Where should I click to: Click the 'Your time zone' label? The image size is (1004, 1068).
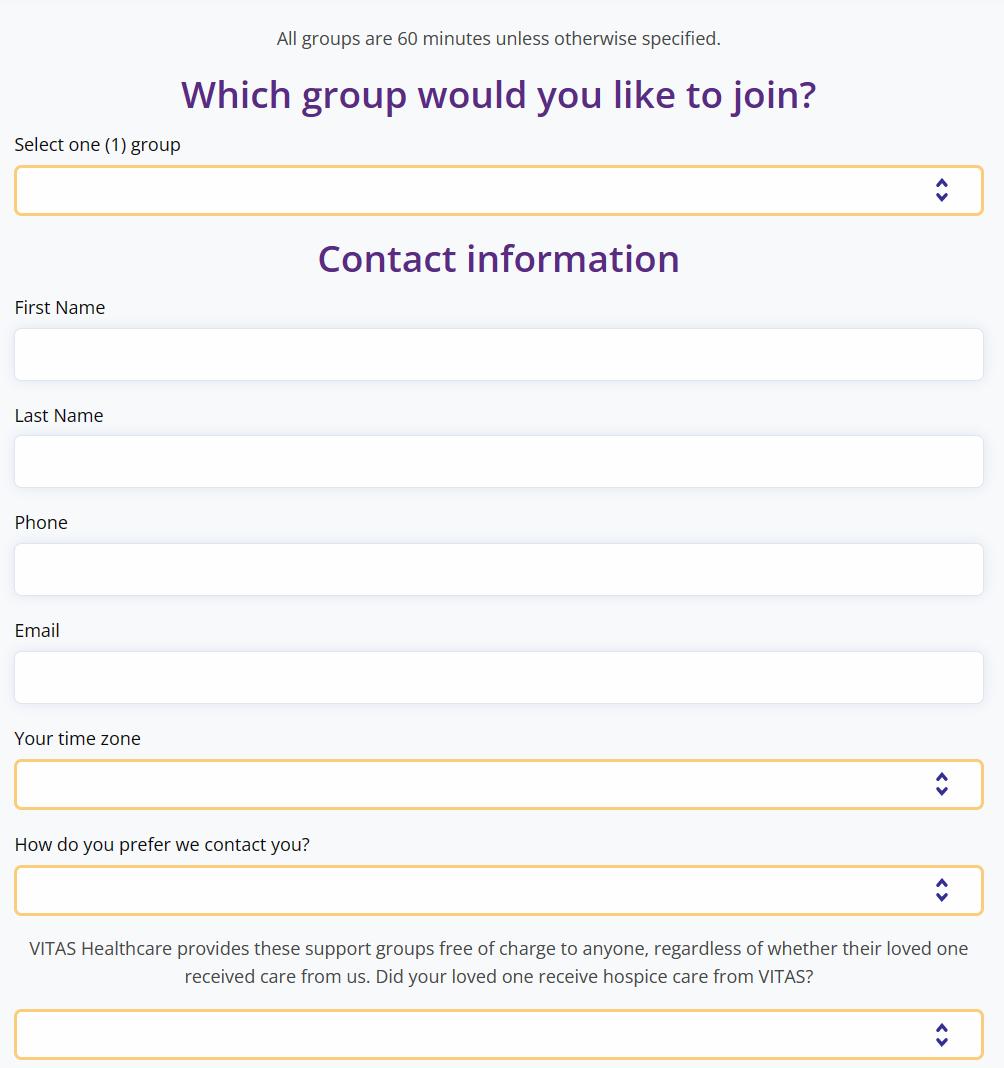(77, 739)
